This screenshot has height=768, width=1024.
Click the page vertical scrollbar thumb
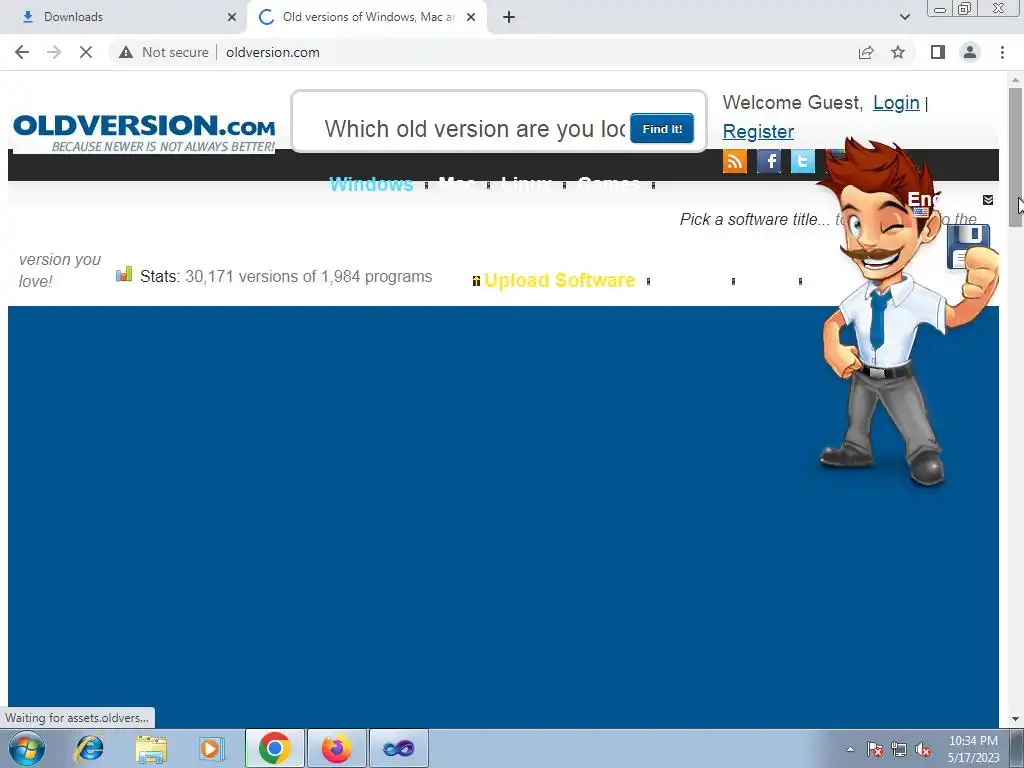point(1015,157)
